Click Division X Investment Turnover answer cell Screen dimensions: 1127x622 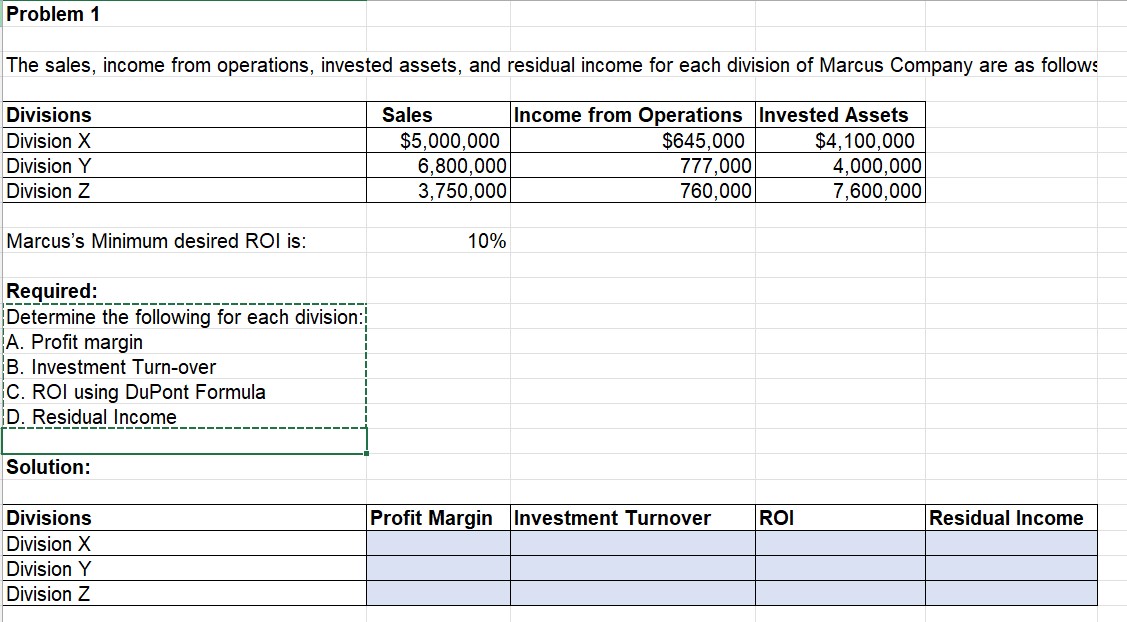[633, 543]
